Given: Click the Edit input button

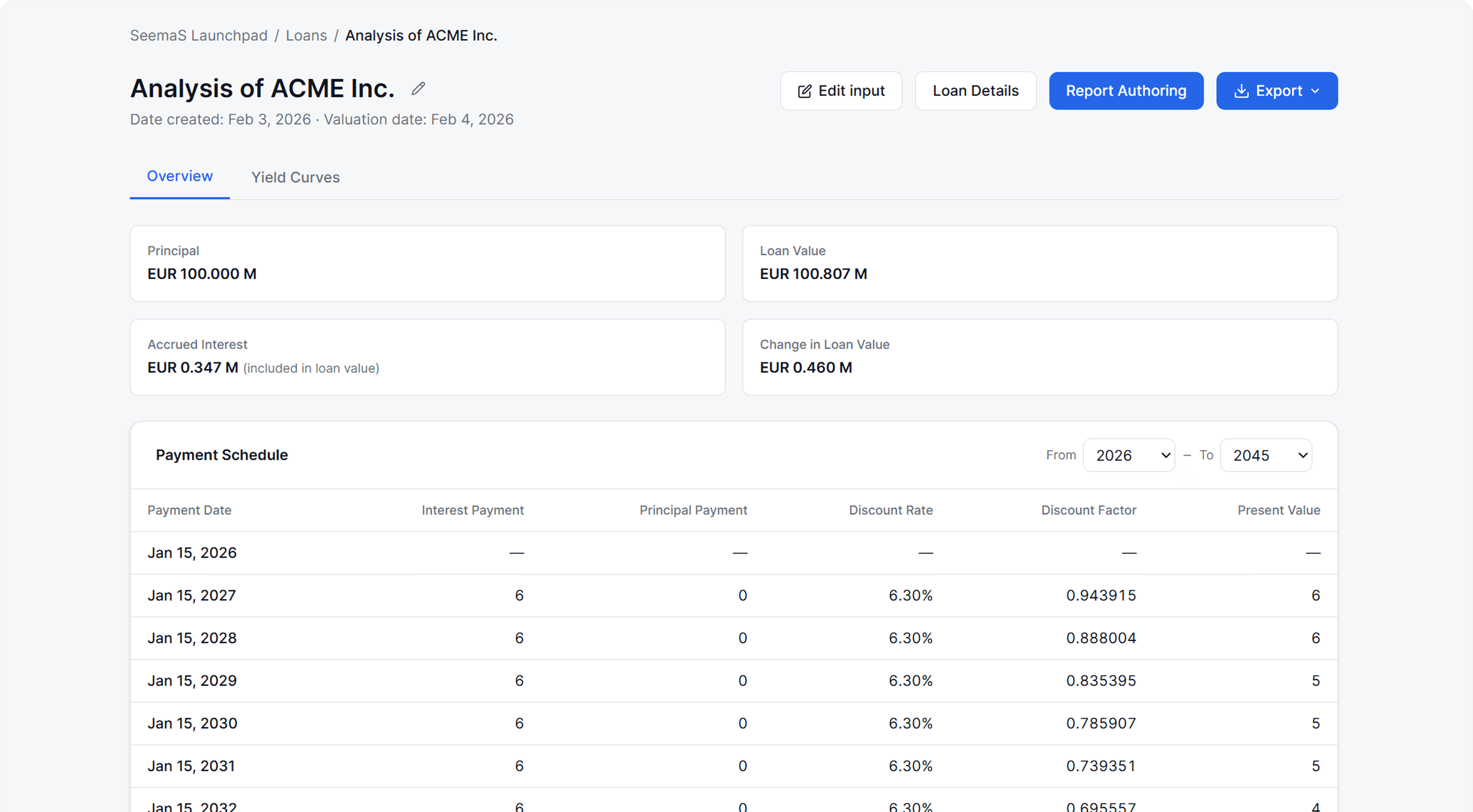Looking at the screenshot, I should [x=841, y=91].
